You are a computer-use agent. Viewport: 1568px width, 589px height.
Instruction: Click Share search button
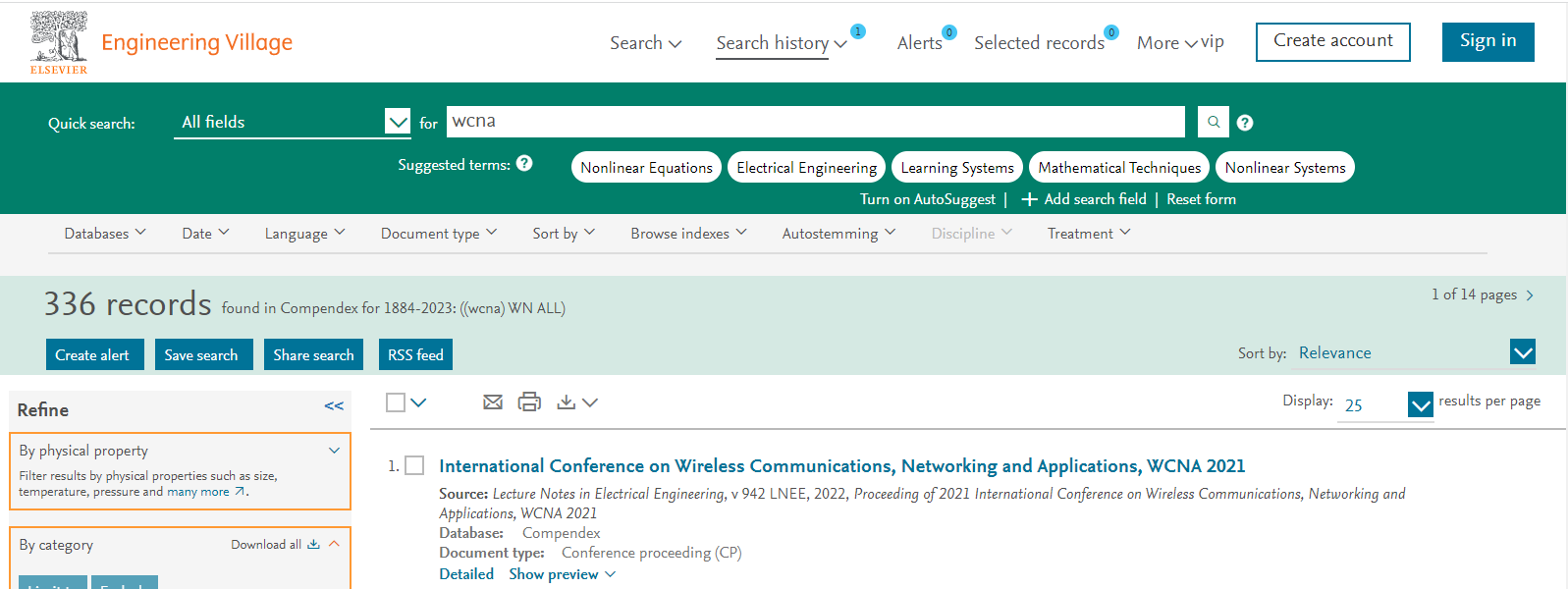pos(313,354)
